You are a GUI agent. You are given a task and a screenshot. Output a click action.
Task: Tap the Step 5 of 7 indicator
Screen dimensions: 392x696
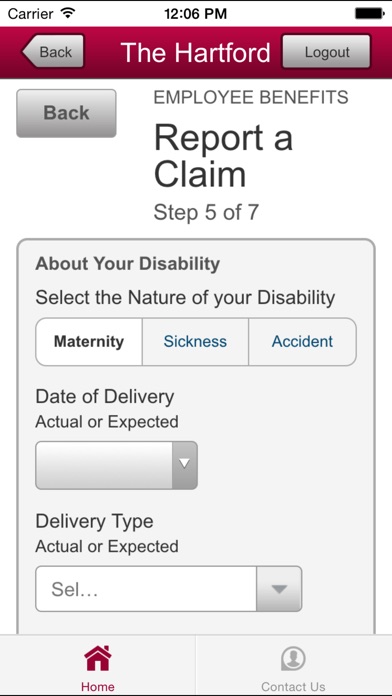click(x=206, y=212)
